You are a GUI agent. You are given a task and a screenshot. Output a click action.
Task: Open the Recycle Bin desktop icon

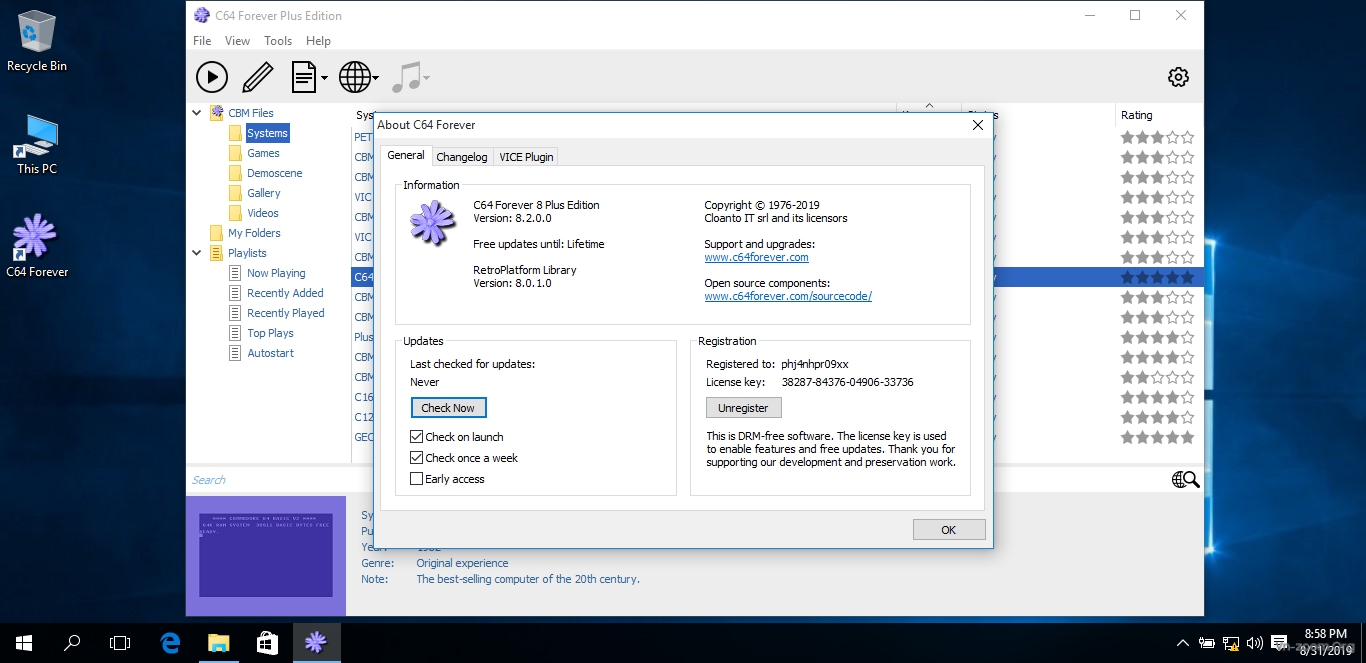[x=37, y=41]
